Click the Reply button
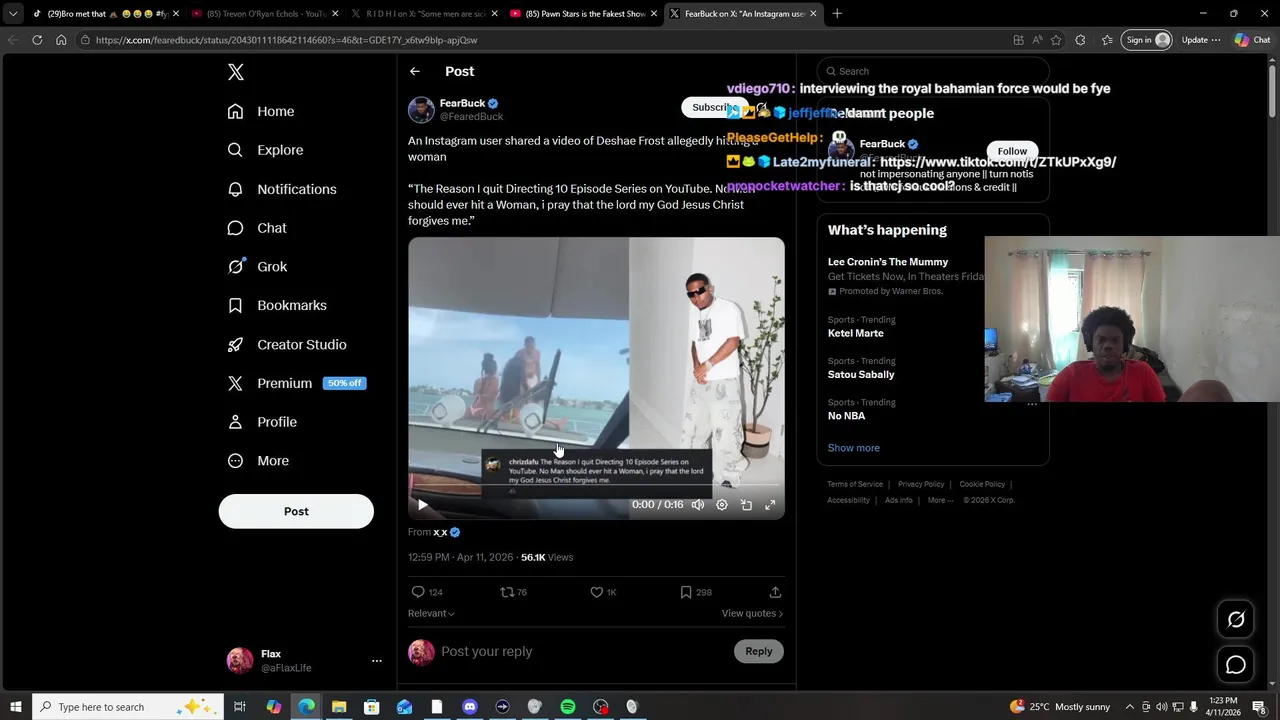This screenshot has width=1280, height=720. click(759, 651)
